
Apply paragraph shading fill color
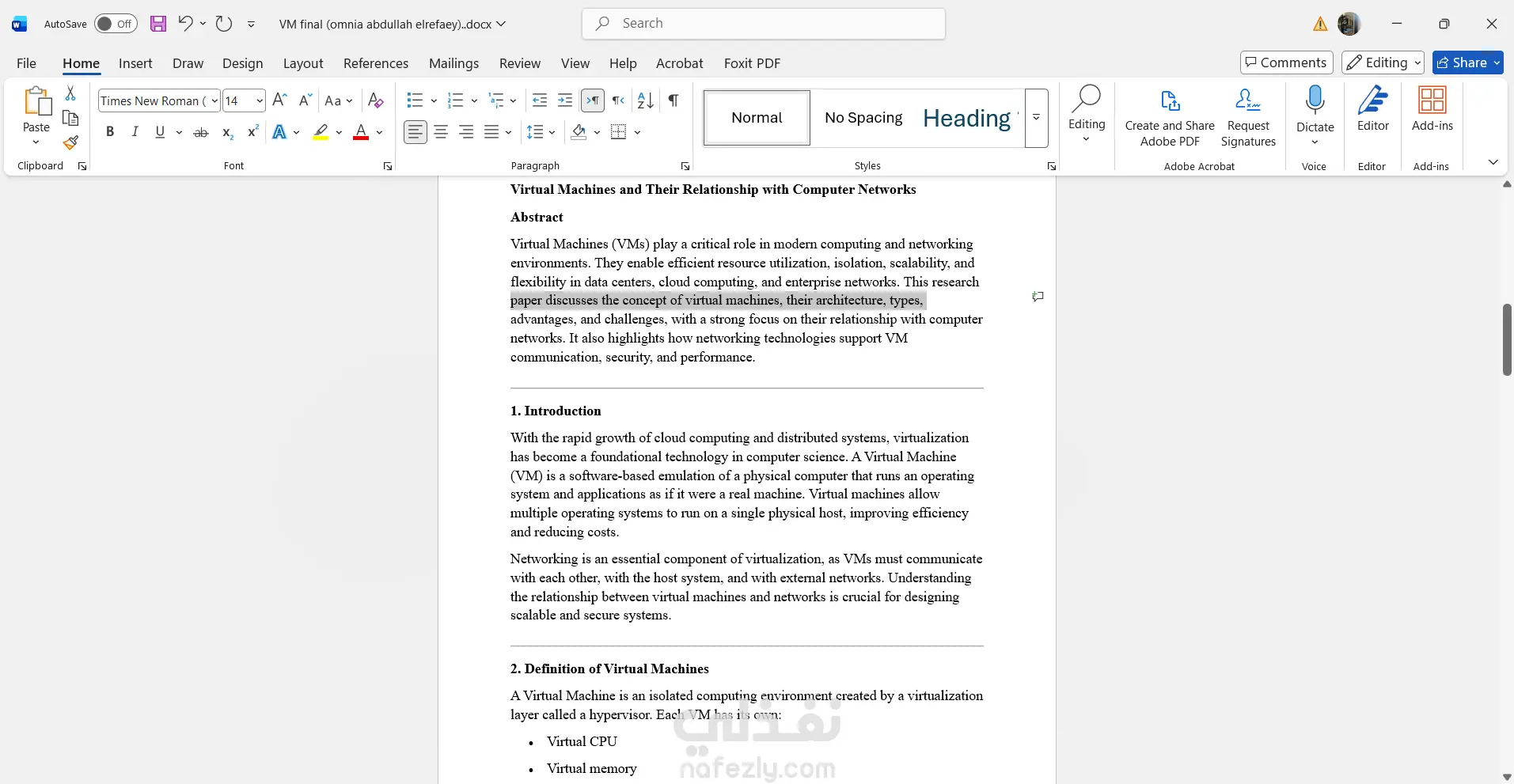(579, 132)
